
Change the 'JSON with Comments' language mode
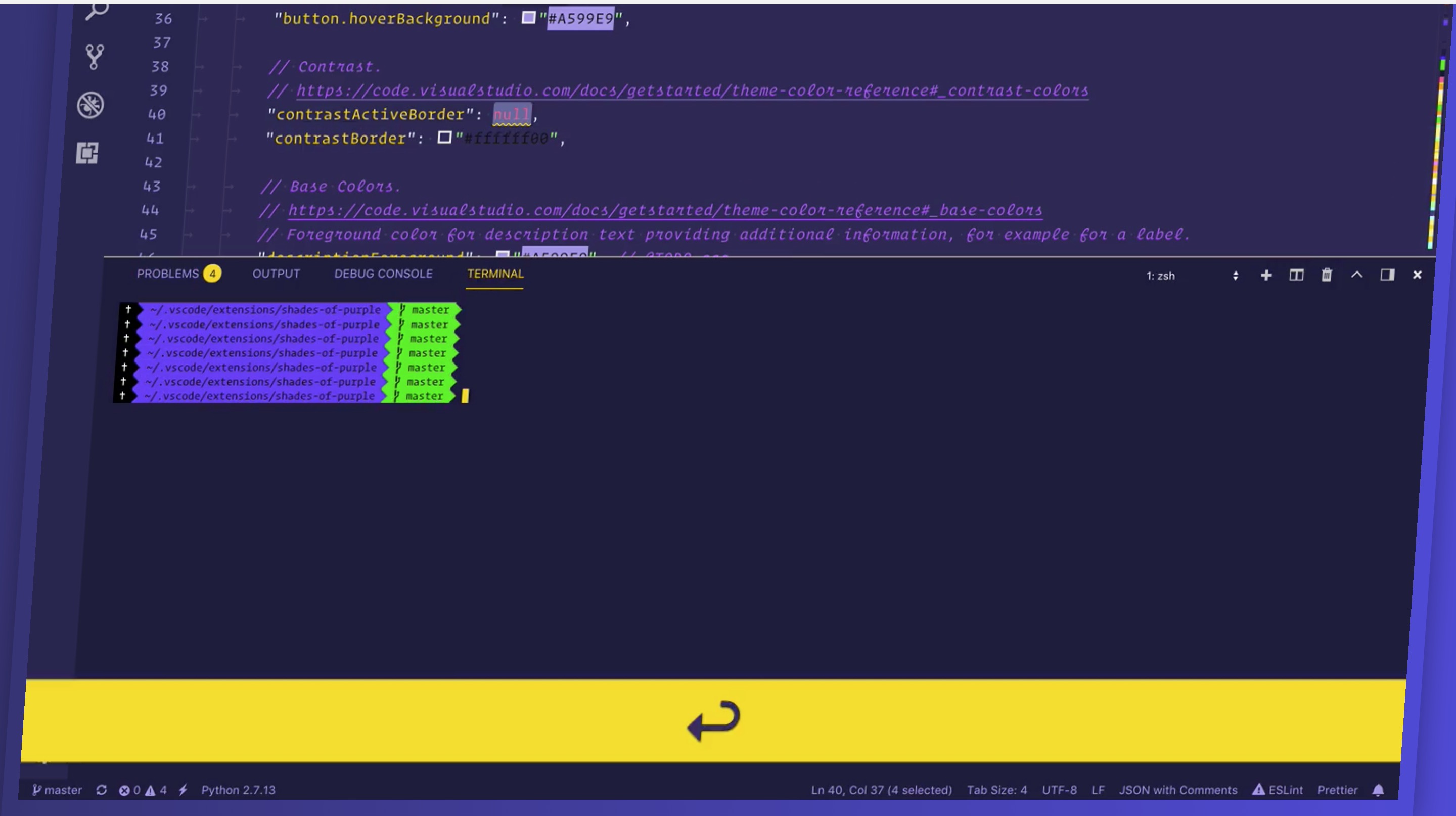[1178, 790]
